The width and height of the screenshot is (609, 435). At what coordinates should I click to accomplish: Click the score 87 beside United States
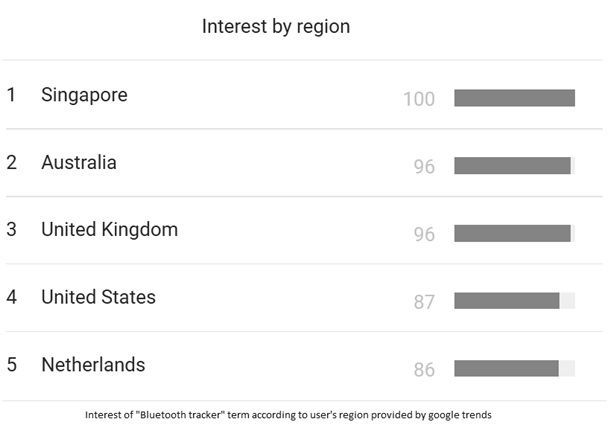[424, 302]
